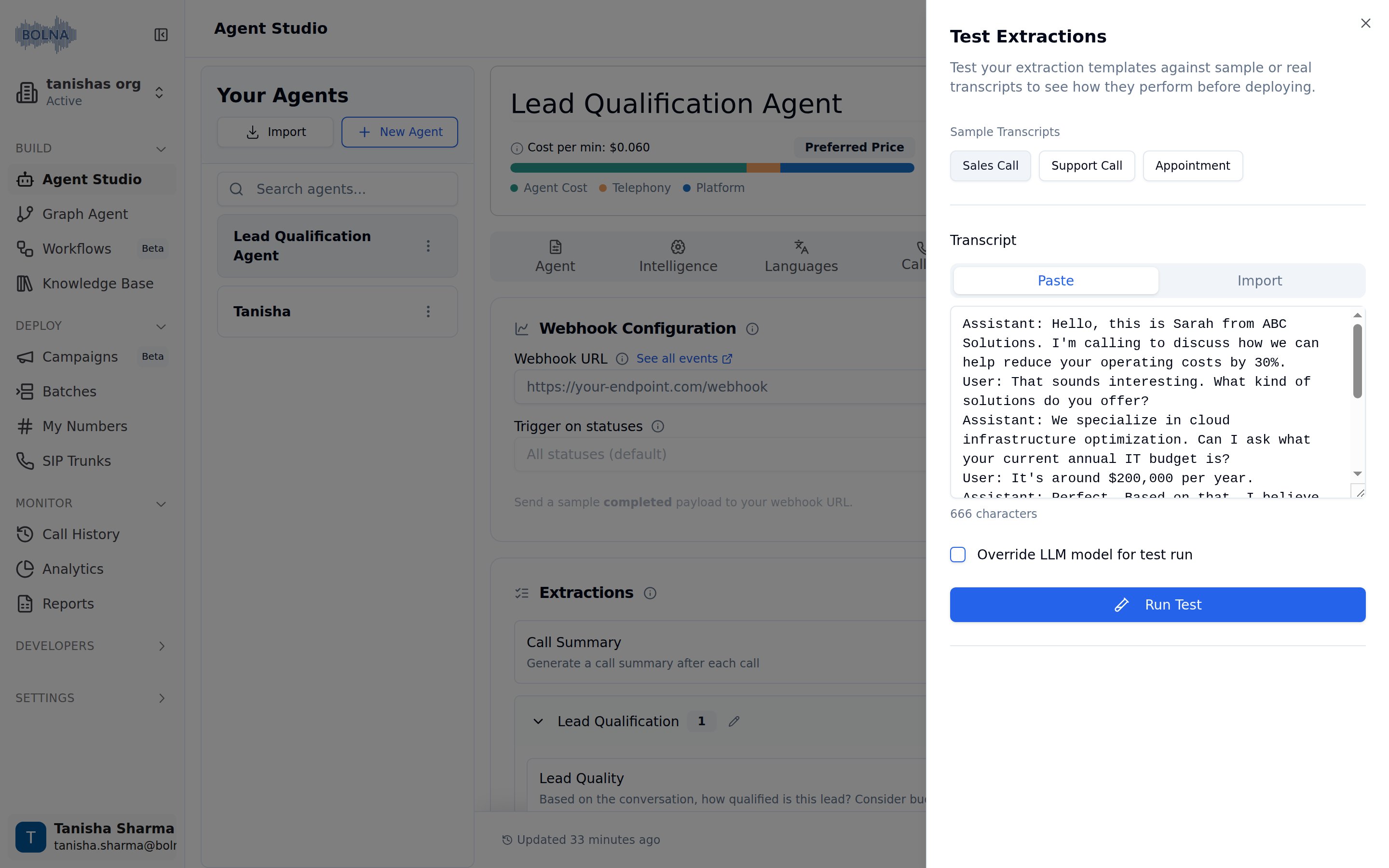The height and width of the screenshot is (868, 1389).
Task: Close the Test Extractions panel
Action: tap(1365, 24)
